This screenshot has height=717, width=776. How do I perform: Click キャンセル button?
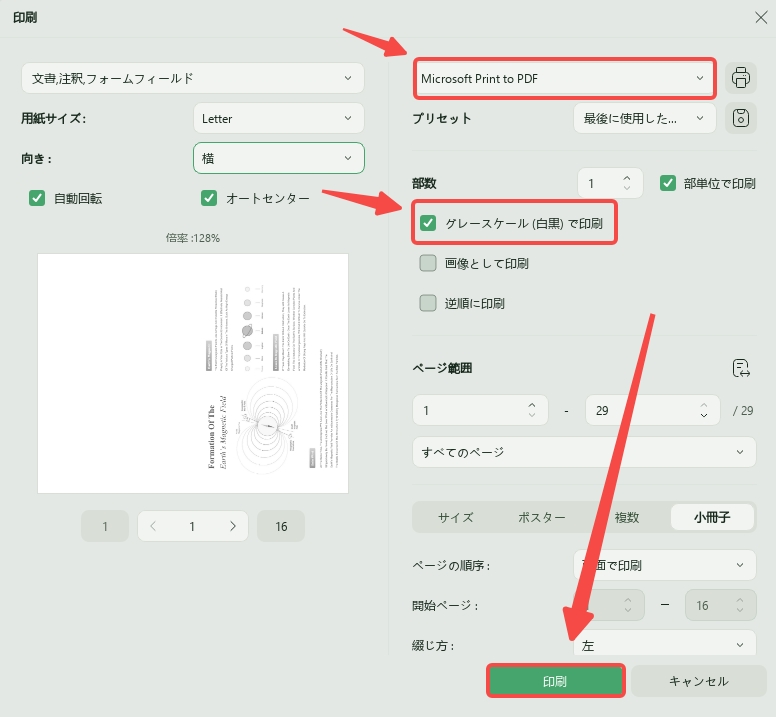[698, 681]
